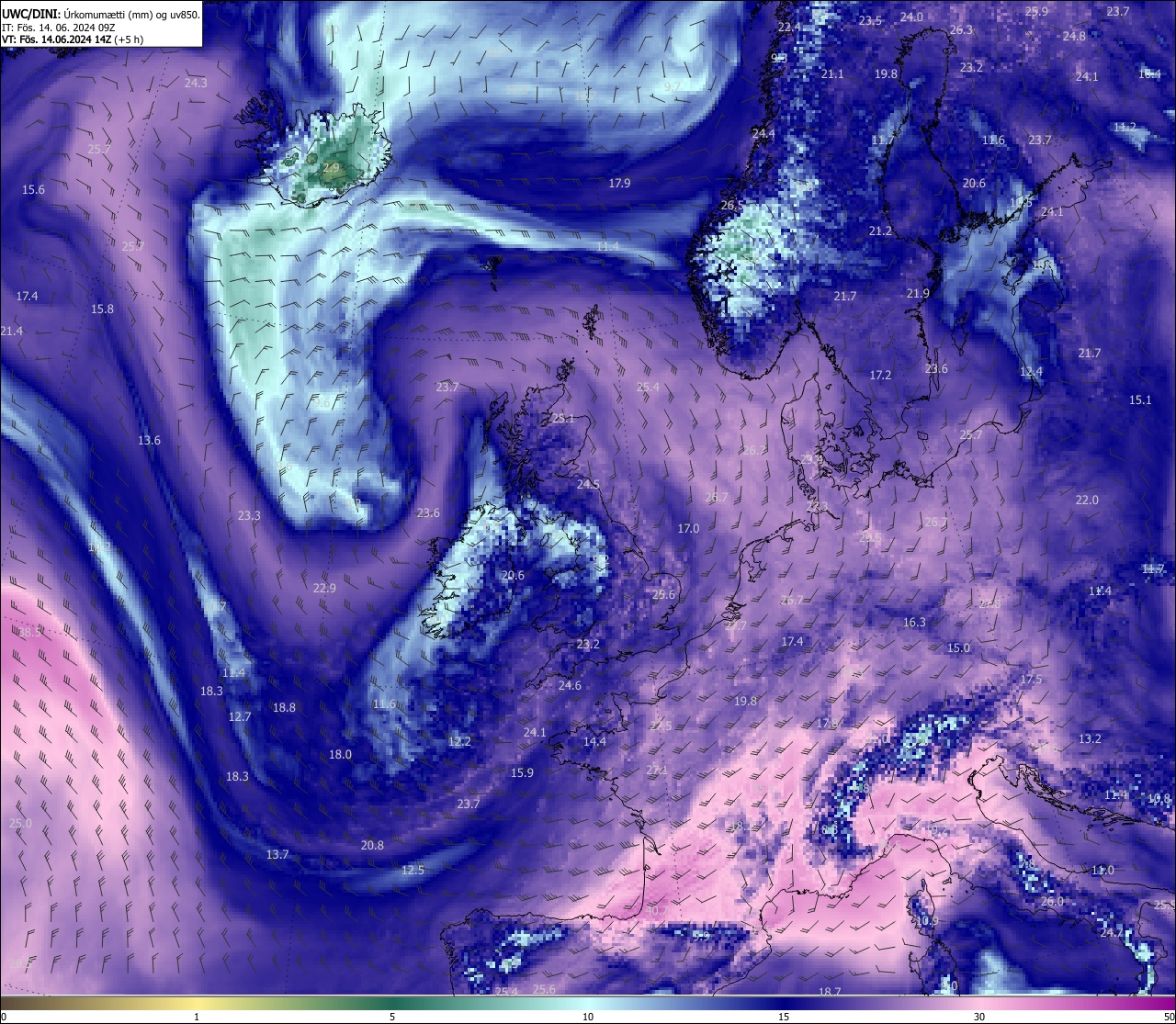Click the color scale tick label 1
1176x1024 pixels.
click(x=197, y=1017)
